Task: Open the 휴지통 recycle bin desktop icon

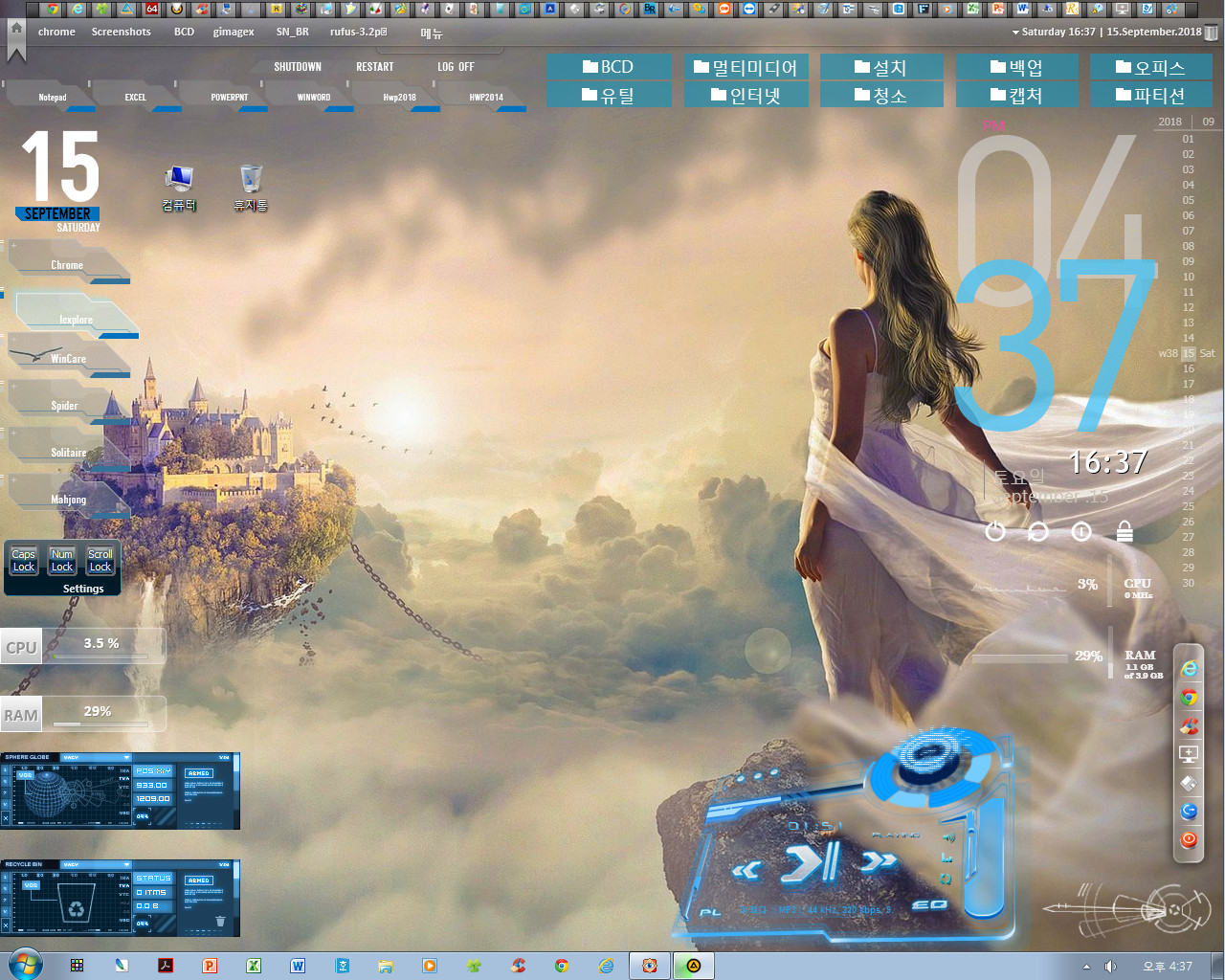Action: pos(251,189)
